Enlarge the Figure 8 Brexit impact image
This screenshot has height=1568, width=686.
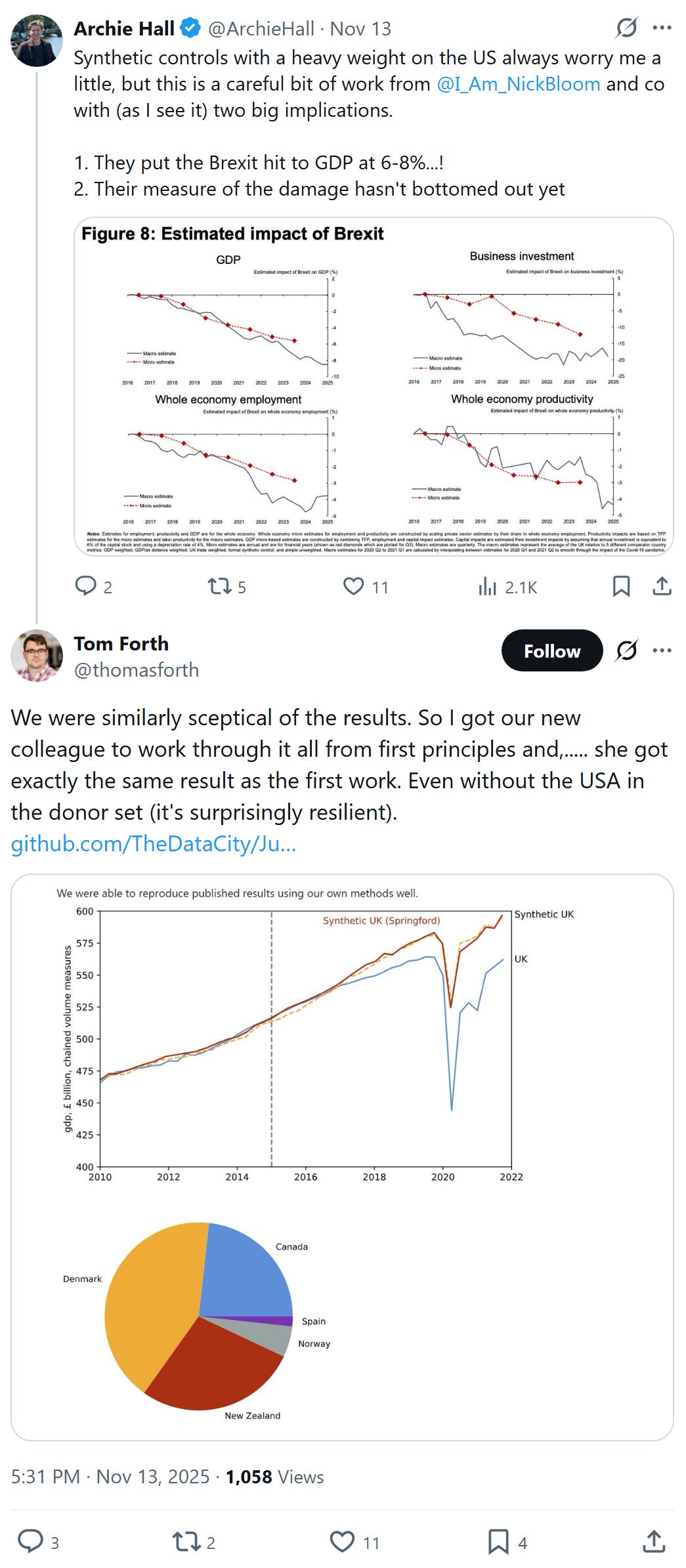pyautogui.click(x=374, y=387)
